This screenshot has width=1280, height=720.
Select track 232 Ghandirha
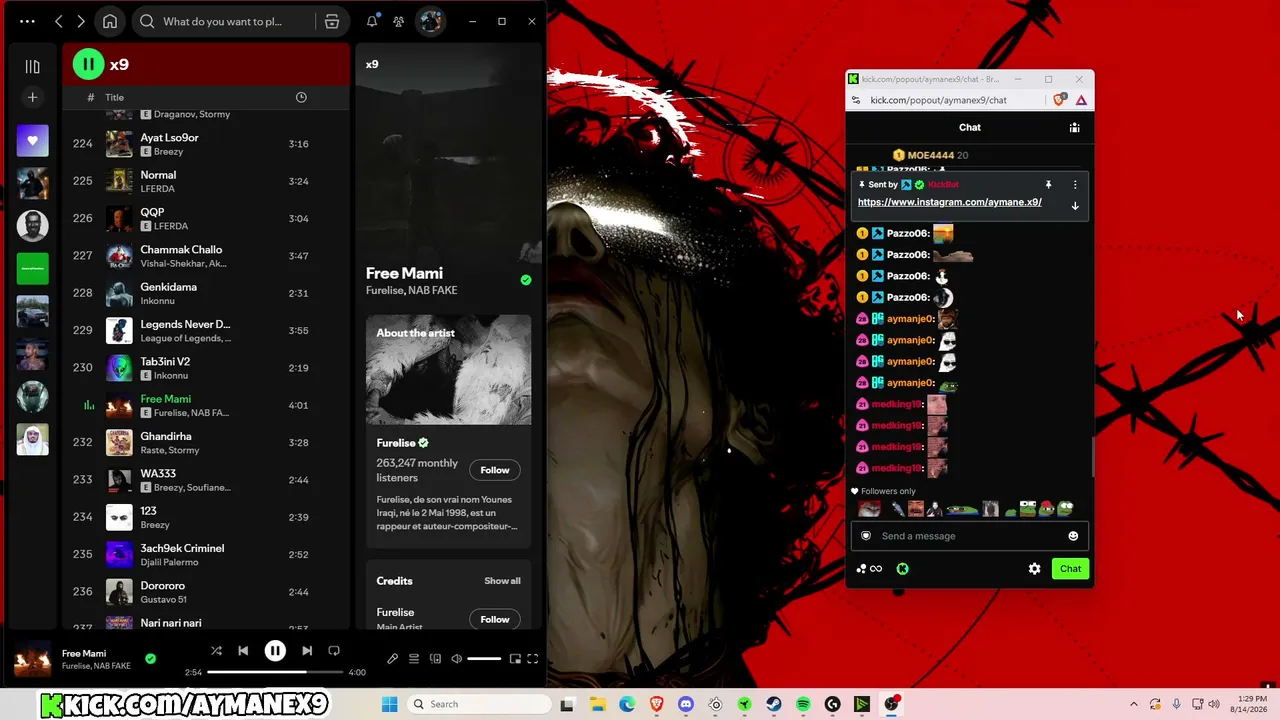point(205,443)
